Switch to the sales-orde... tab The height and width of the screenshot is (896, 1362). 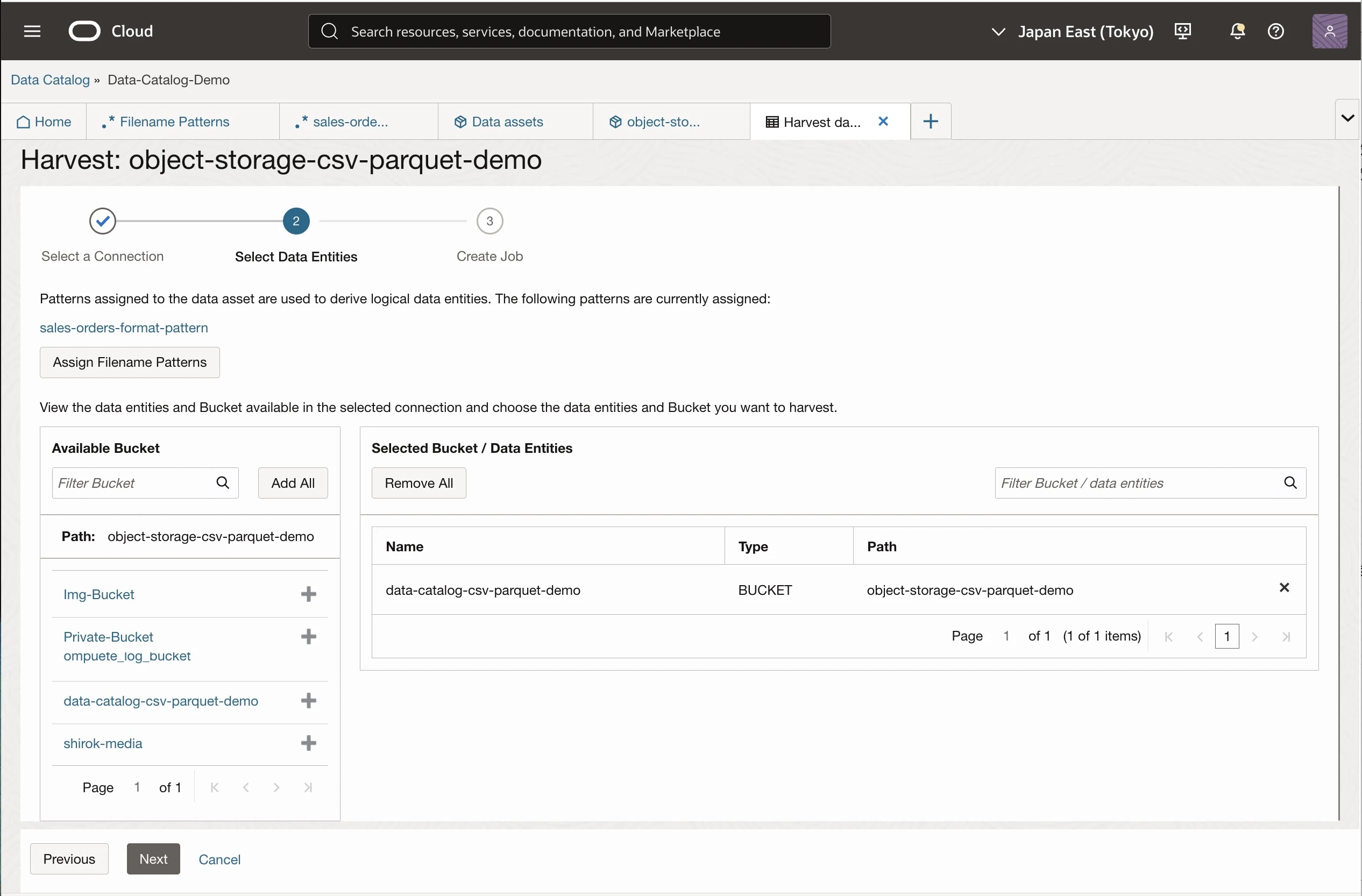[x=358, y=122]
